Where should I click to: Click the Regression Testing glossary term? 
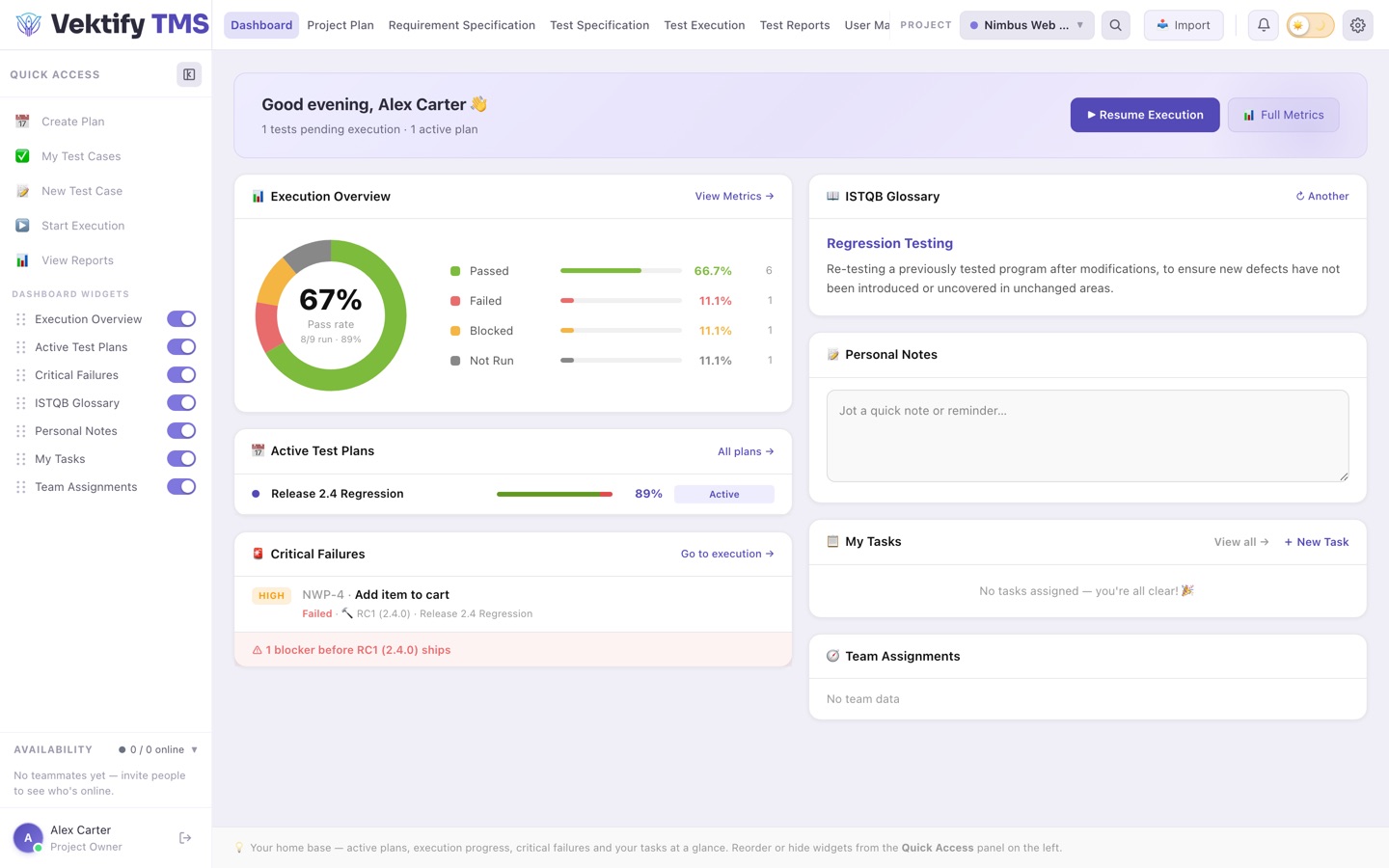click(889, 243)
